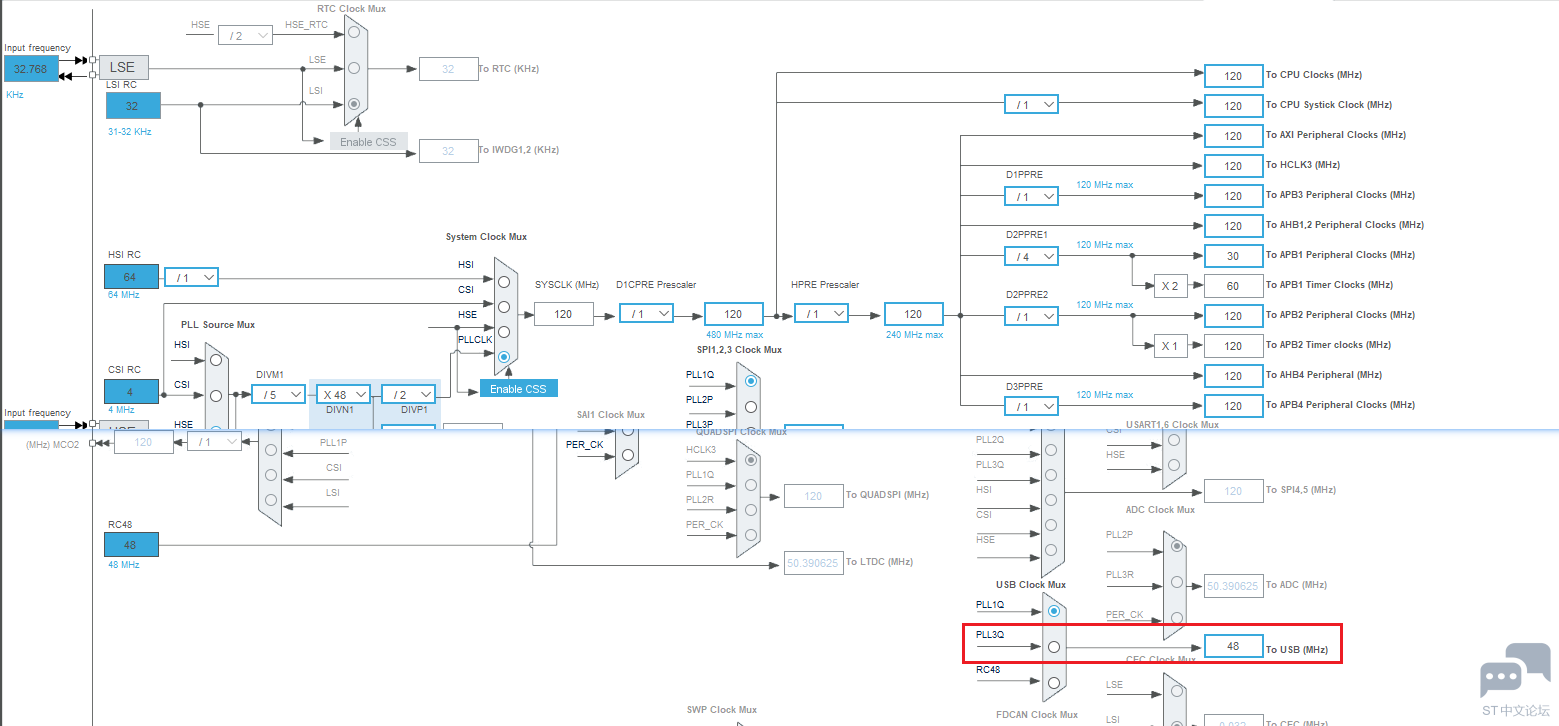1559x726 pixels.
Task: Click To HCLK3 120 field
Action: pyautogui.click(x=1233, y=166)
